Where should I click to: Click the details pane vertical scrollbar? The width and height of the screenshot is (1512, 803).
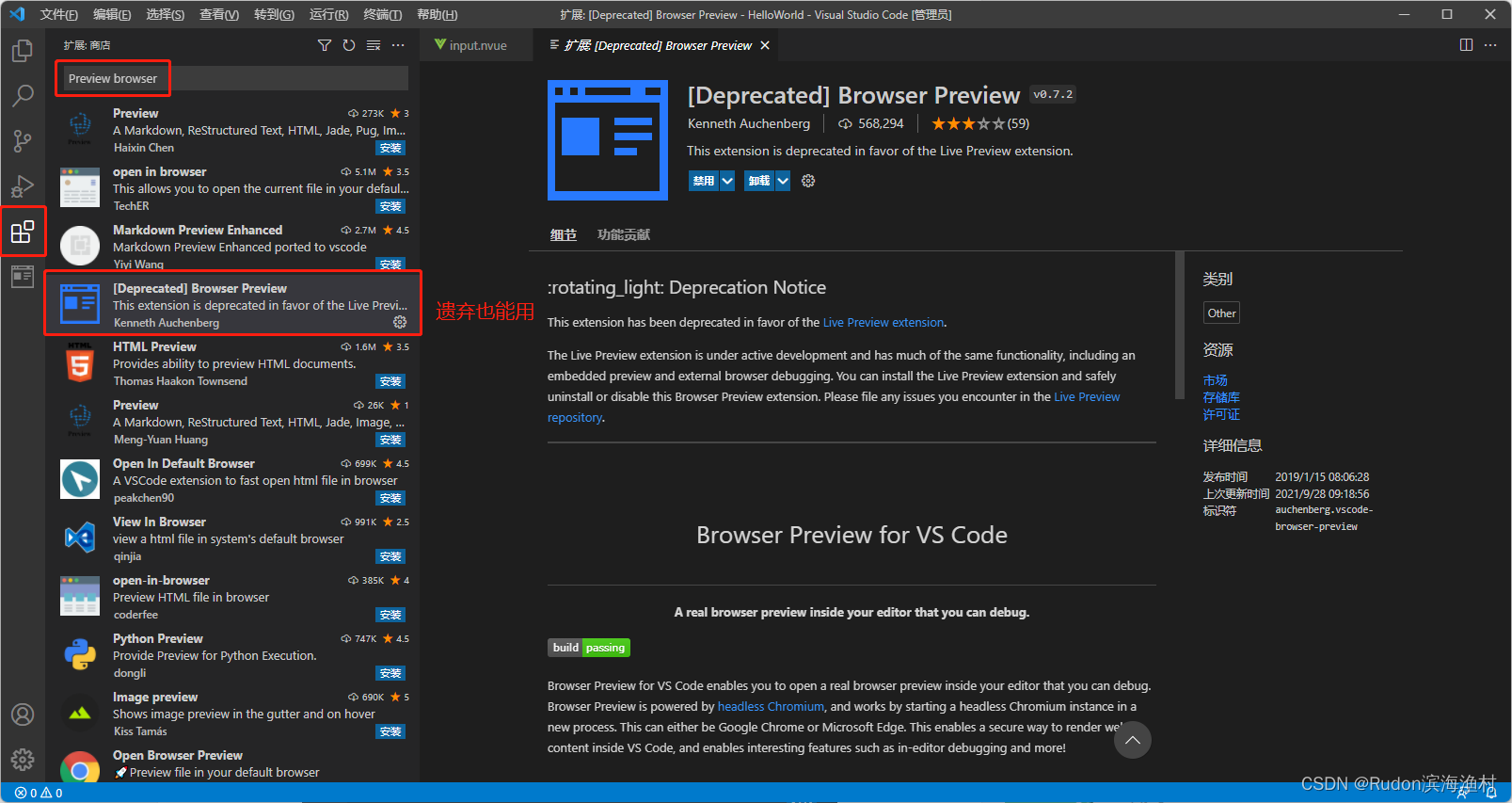1180,326
